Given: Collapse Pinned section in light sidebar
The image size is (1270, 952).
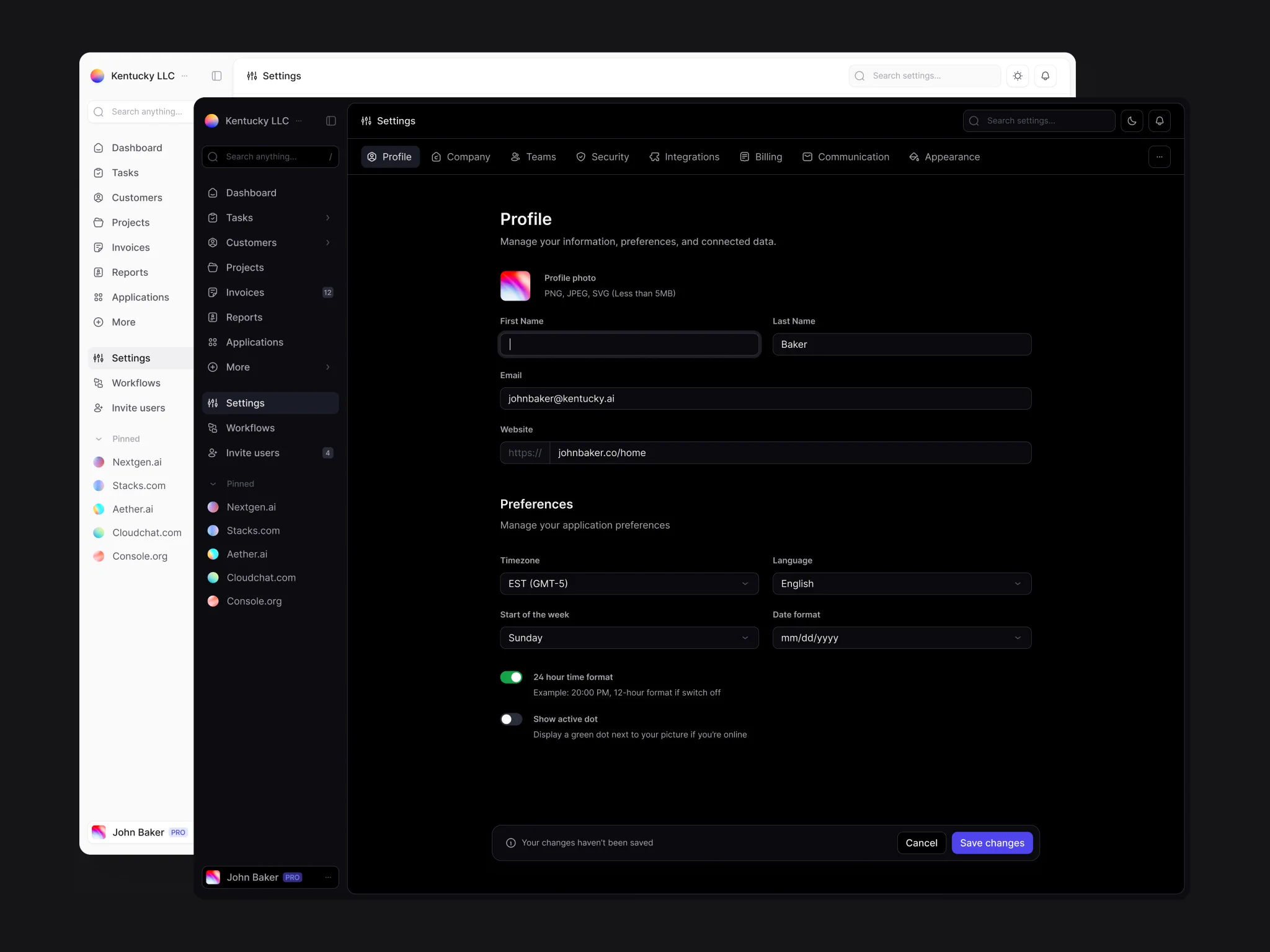Looking at the screenshot, I should 99,439.
